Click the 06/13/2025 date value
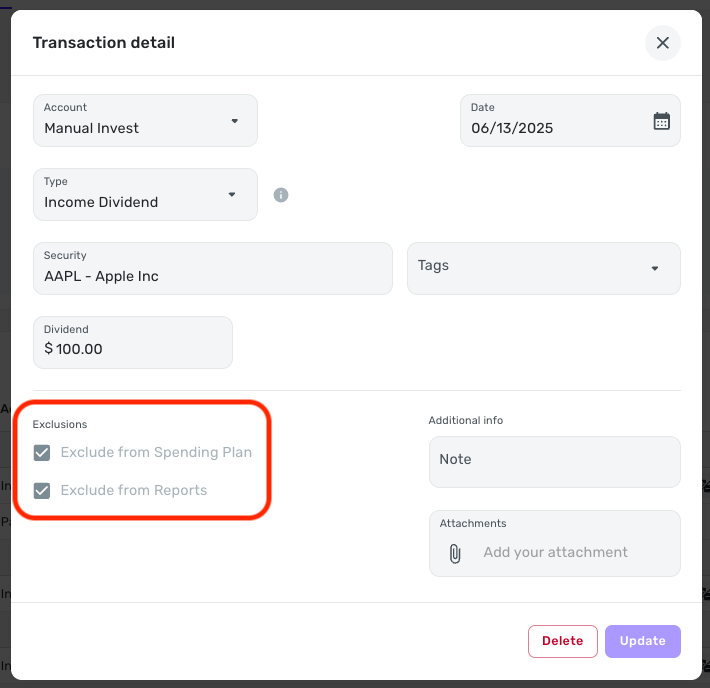This screenshot has height=688, width=710. pyautogui.click(x=512, y=128)
